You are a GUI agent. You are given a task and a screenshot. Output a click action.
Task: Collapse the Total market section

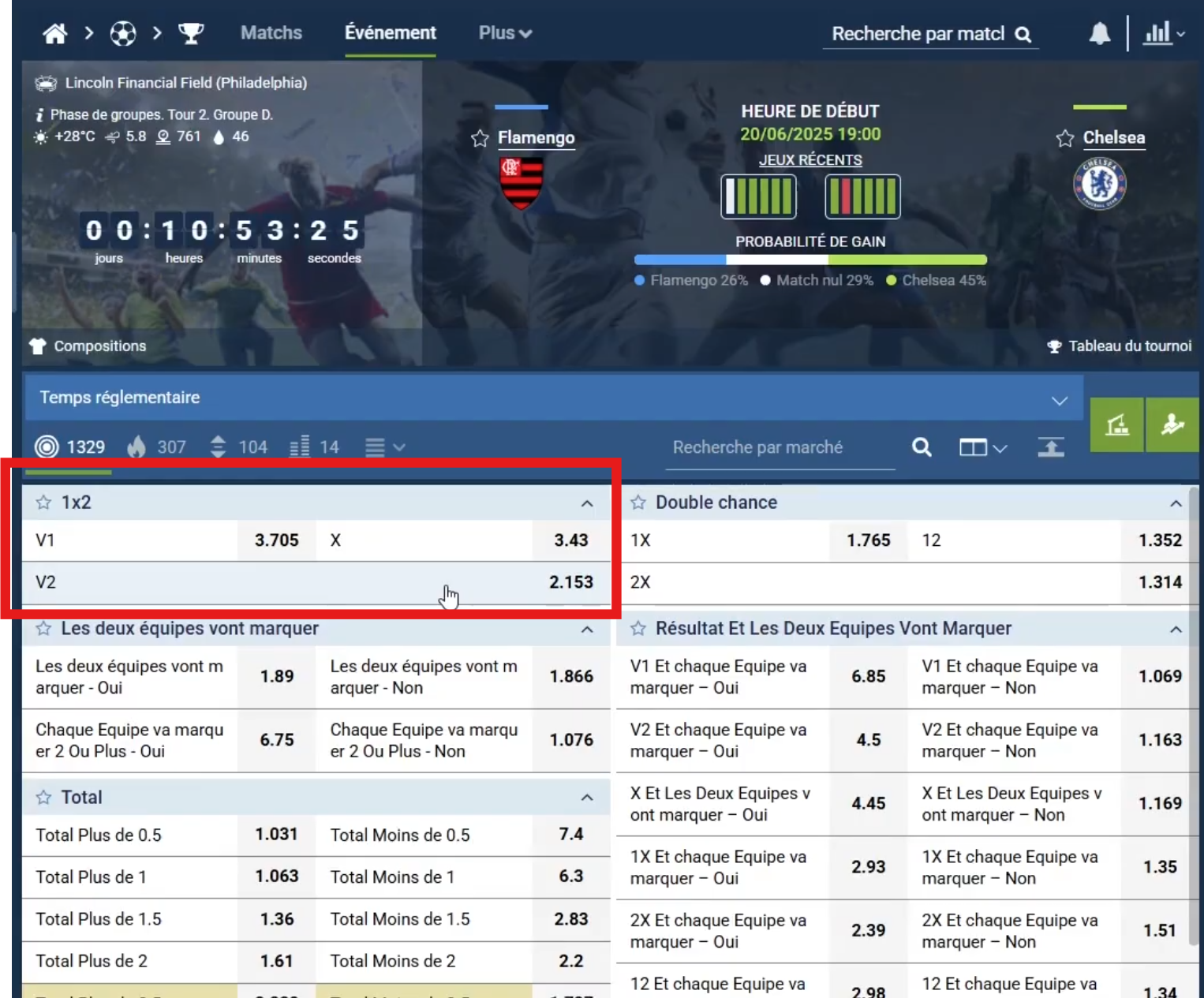587,798
